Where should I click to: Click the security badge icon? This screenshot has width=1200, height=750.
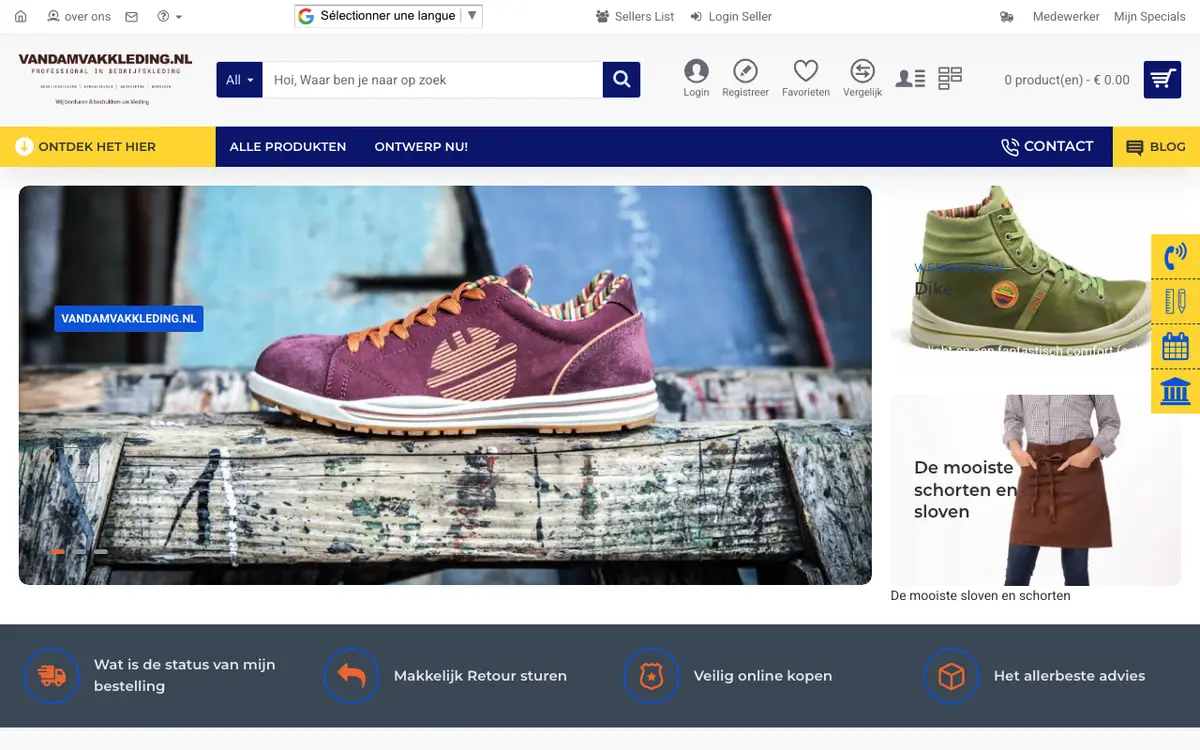pyautogui.click(x=651, y=676)
